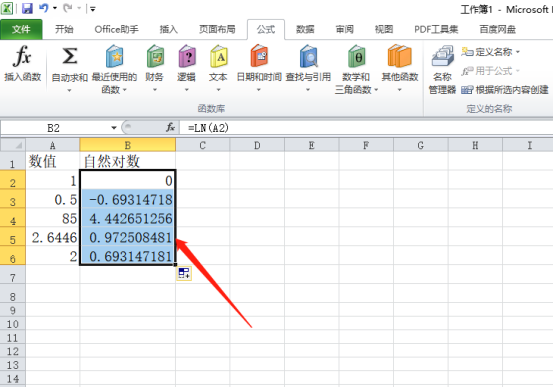The height and width of the screenshot is (388, 554).
Task: Select column B header
Action: point(128,145)
